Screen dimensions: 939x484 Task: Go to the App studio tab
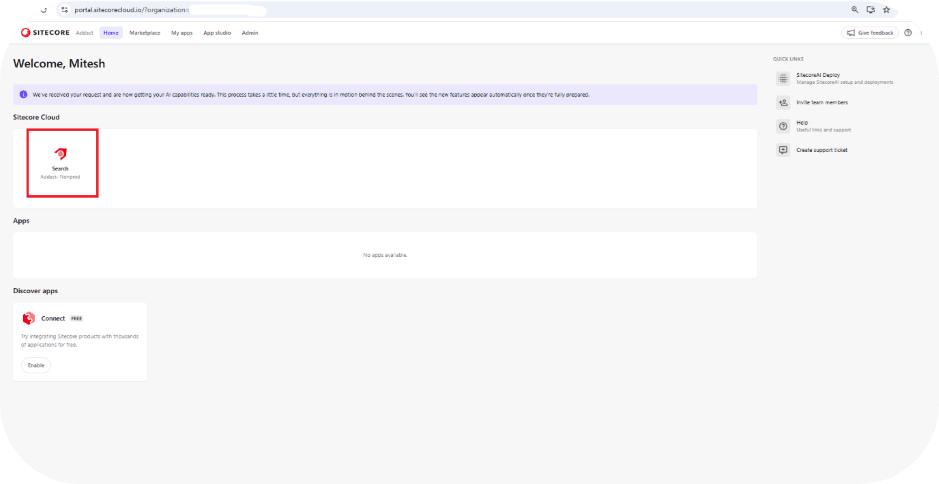(217, 33)
